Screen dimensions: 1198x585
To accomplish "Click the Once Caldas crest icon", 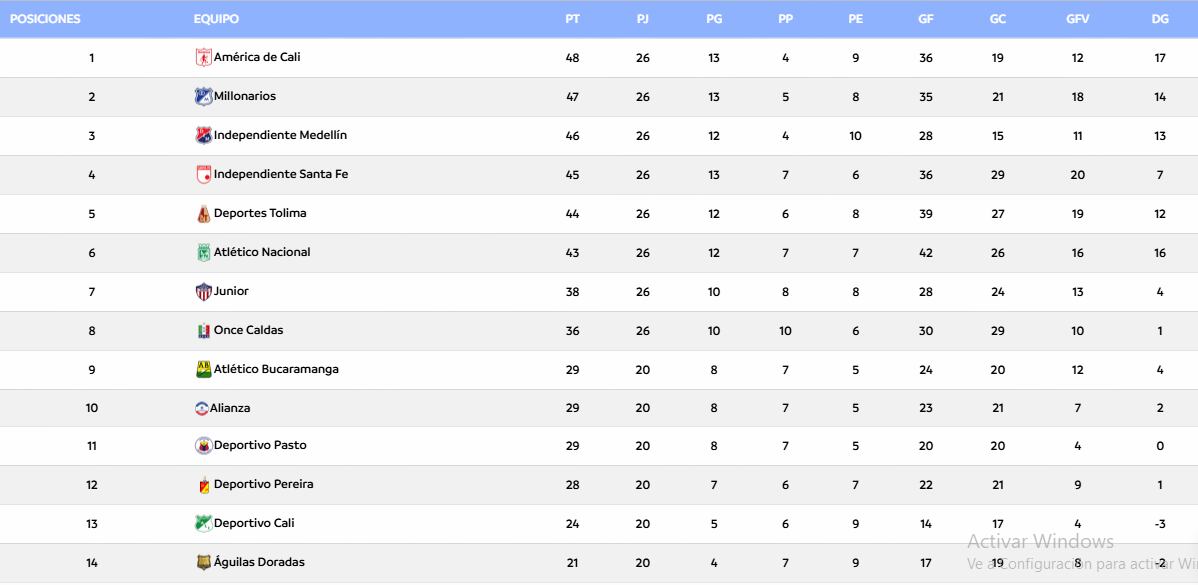I will 203,331.
